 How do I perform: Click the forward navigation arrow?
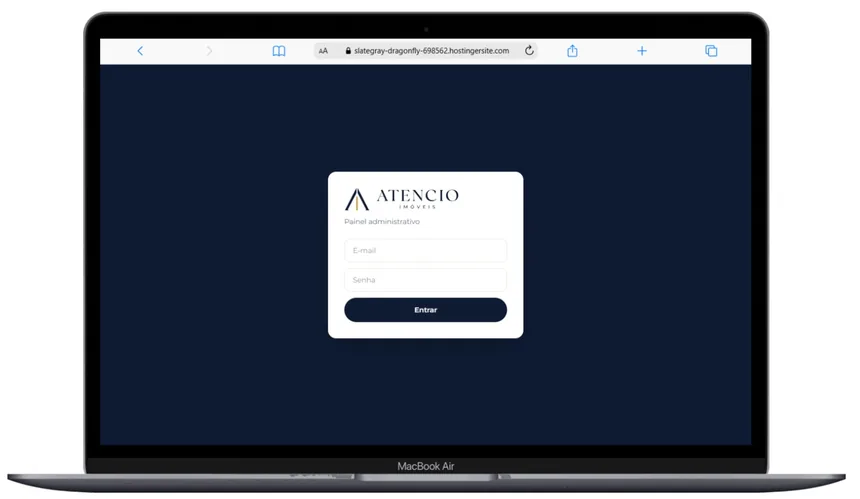pyautogui.click(x=209, y=51)
